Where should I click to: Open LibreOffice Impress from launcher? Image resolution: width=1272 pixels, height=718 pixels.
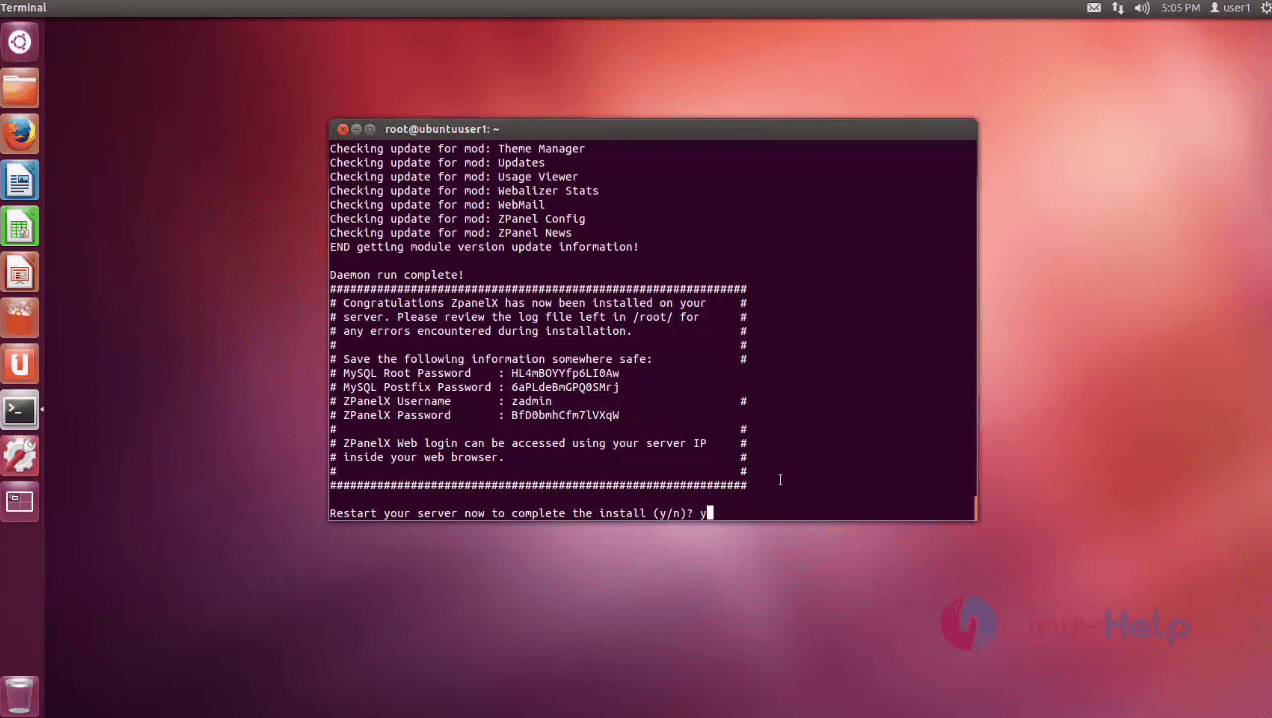pos(20,272)
